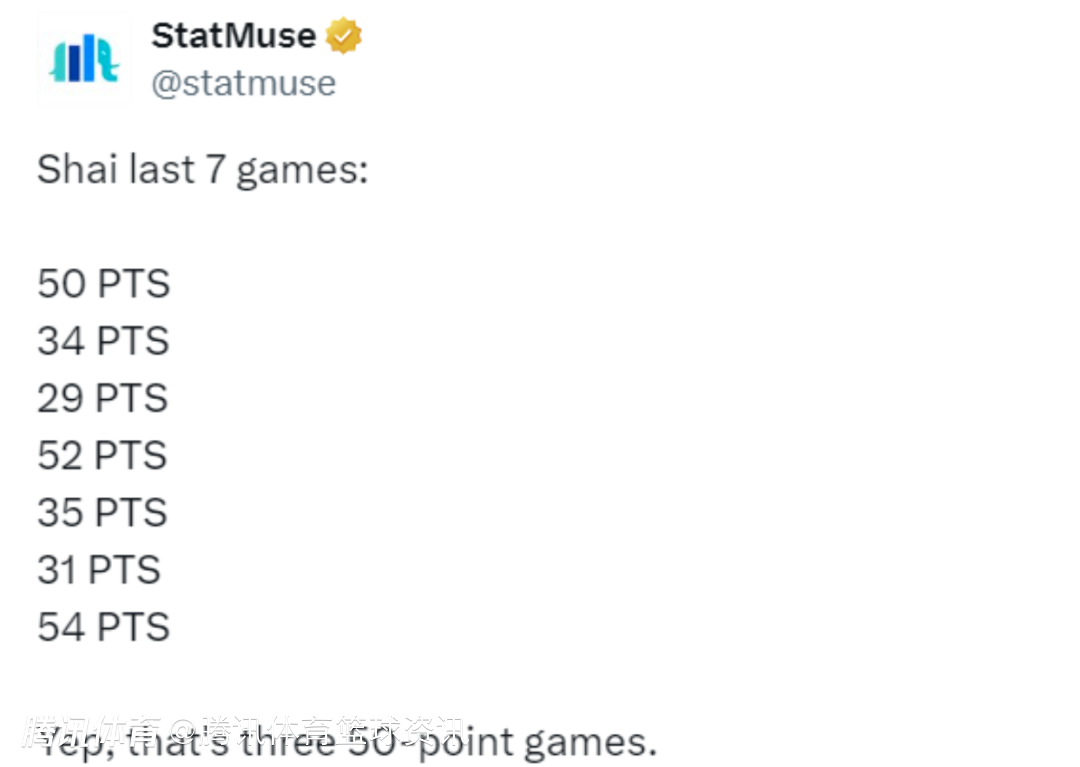1080x767 pixels.
Task: Open the @statmuse handle link
Action: [x=243, y=83]
